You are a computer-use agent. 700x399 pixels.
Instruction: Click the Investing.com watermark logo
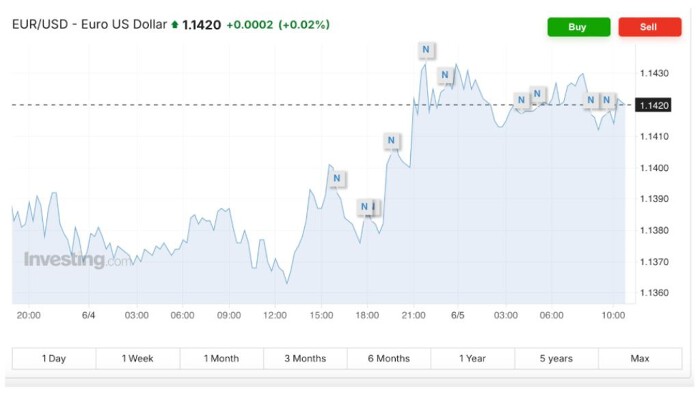pyautogui.click(x=78, y=260)
